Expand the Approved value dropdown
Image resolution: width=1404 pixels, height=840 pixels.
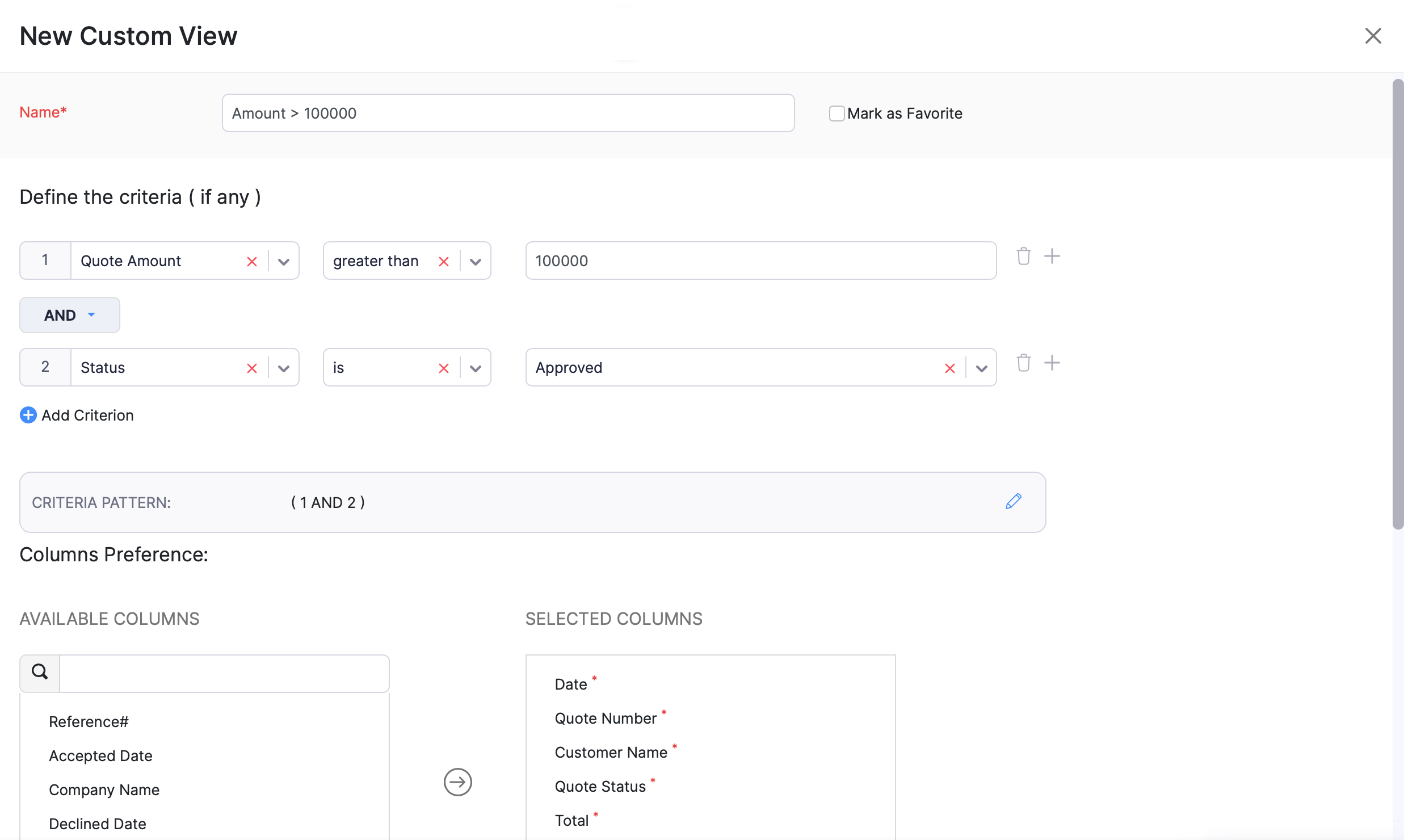tap(981, 368)
